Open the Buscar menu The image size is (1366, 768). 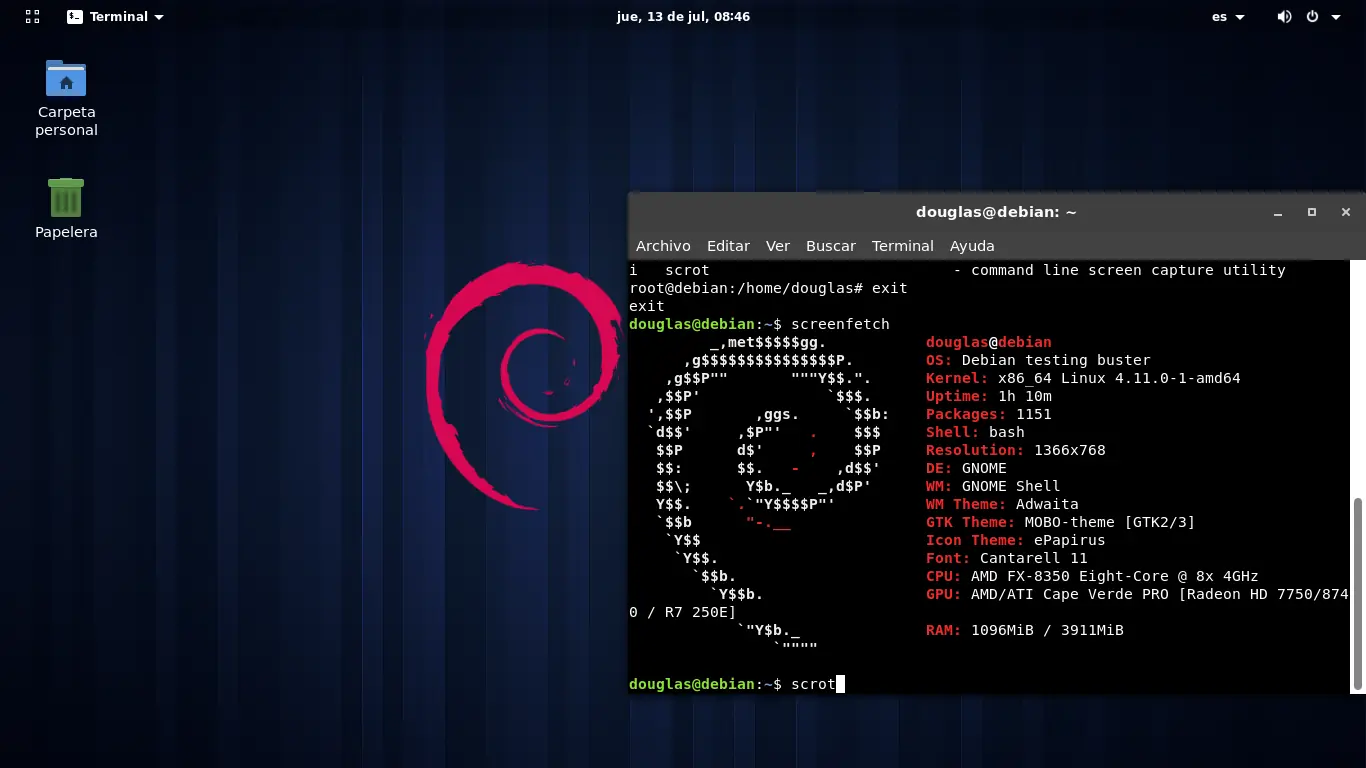pos(831,246)
